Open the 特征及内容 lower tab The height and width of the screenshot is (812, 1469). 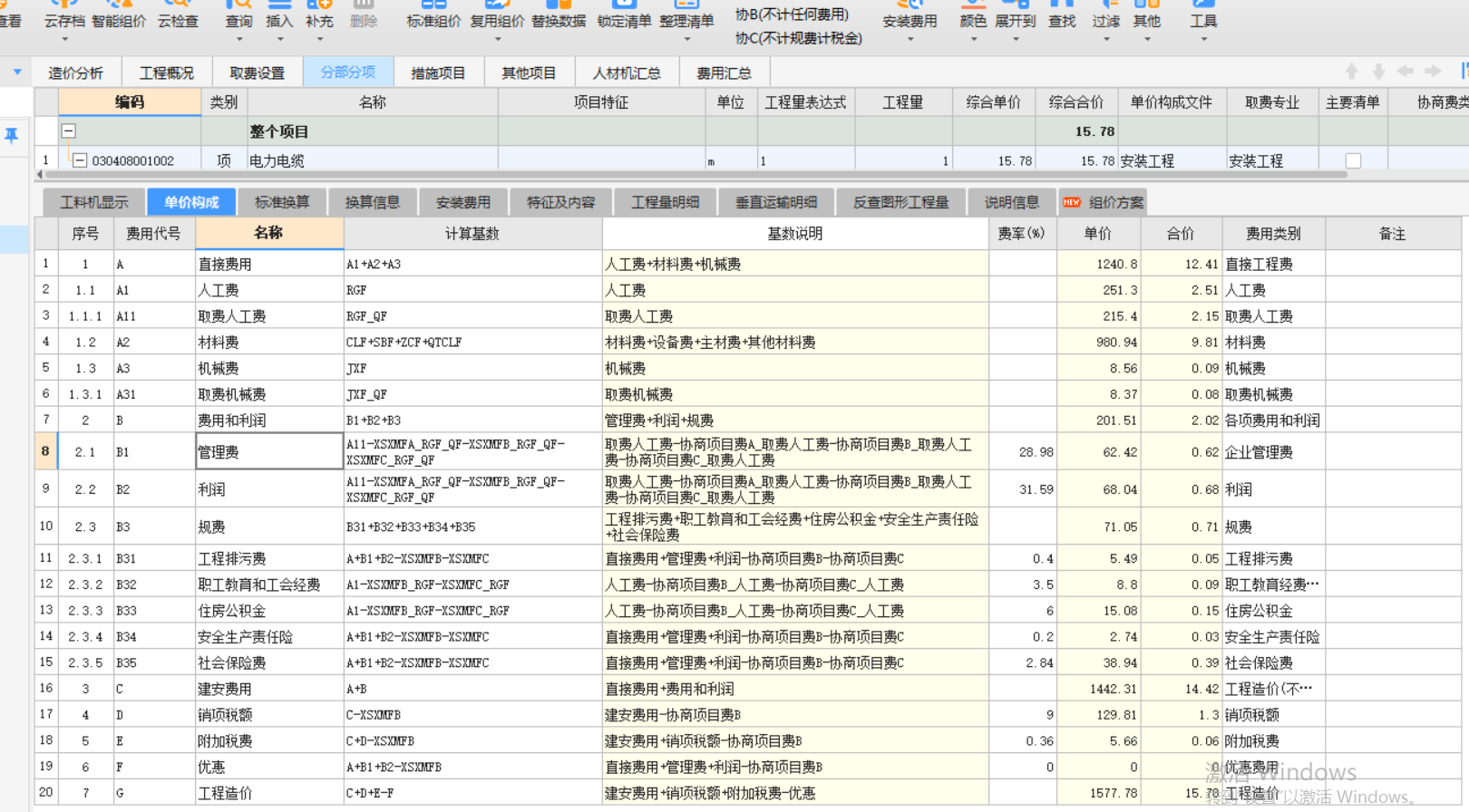click(x=561, y=202)
